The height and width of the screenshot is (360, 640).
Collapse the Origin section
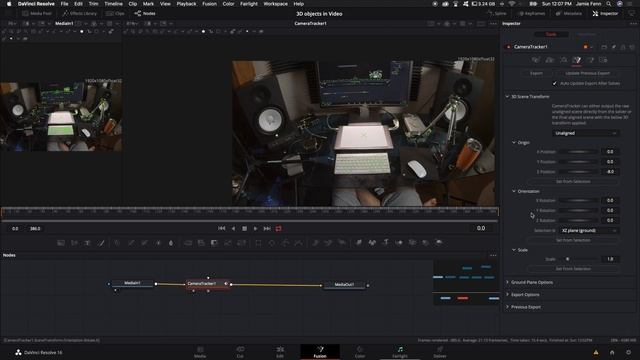(x=514, y=142)
